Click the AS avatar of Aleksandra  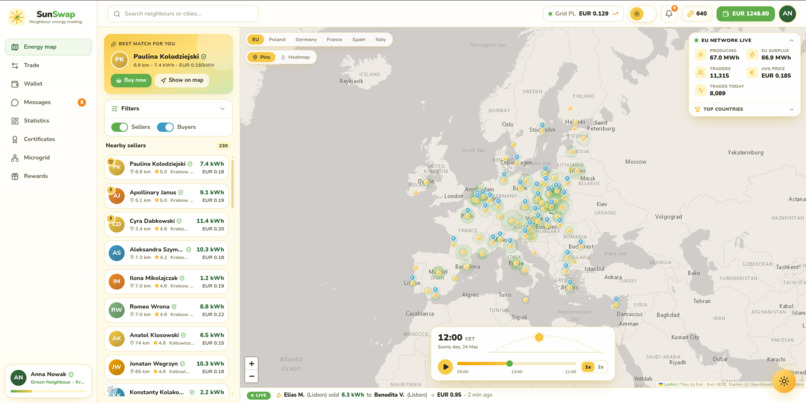coord(117,253)
